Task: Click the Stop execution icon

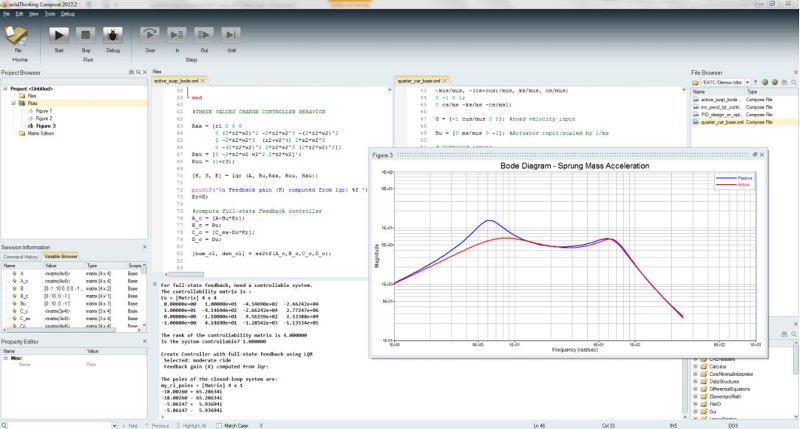Action: click(87, 33)
